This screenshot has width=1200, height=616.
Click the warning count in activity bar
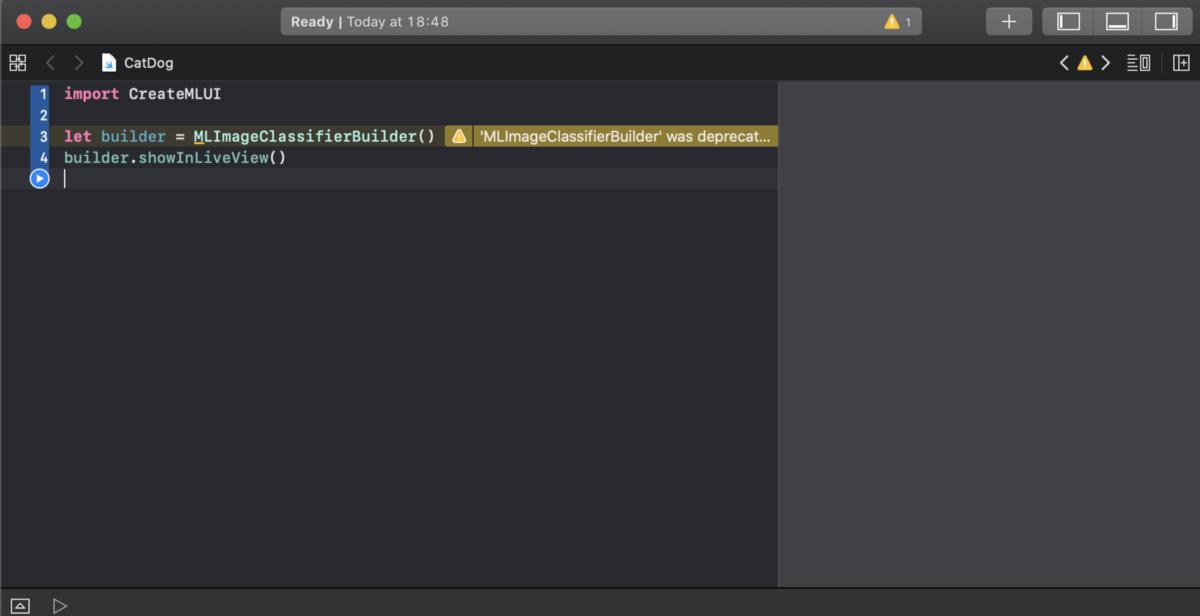click(897, 21)
